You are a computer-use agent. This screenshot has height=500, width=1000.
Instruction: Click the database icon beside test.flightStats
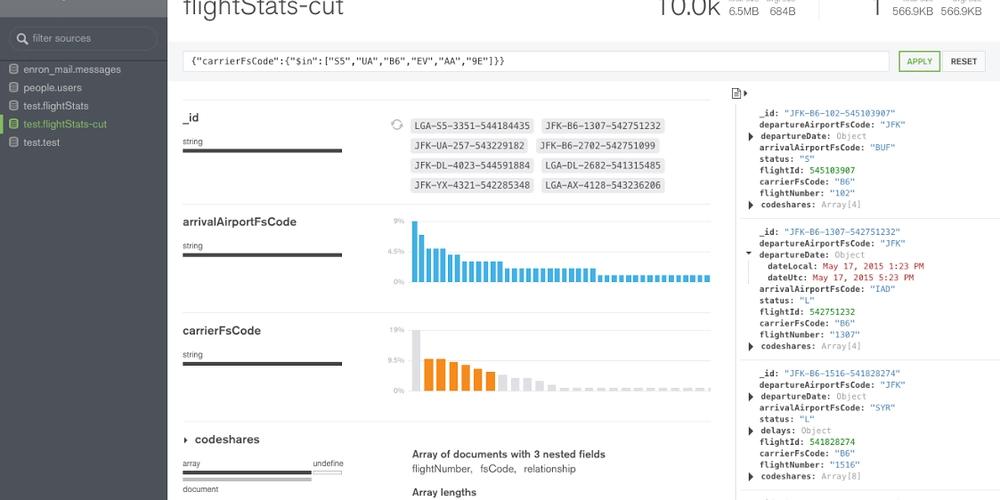tap(13, 106)
